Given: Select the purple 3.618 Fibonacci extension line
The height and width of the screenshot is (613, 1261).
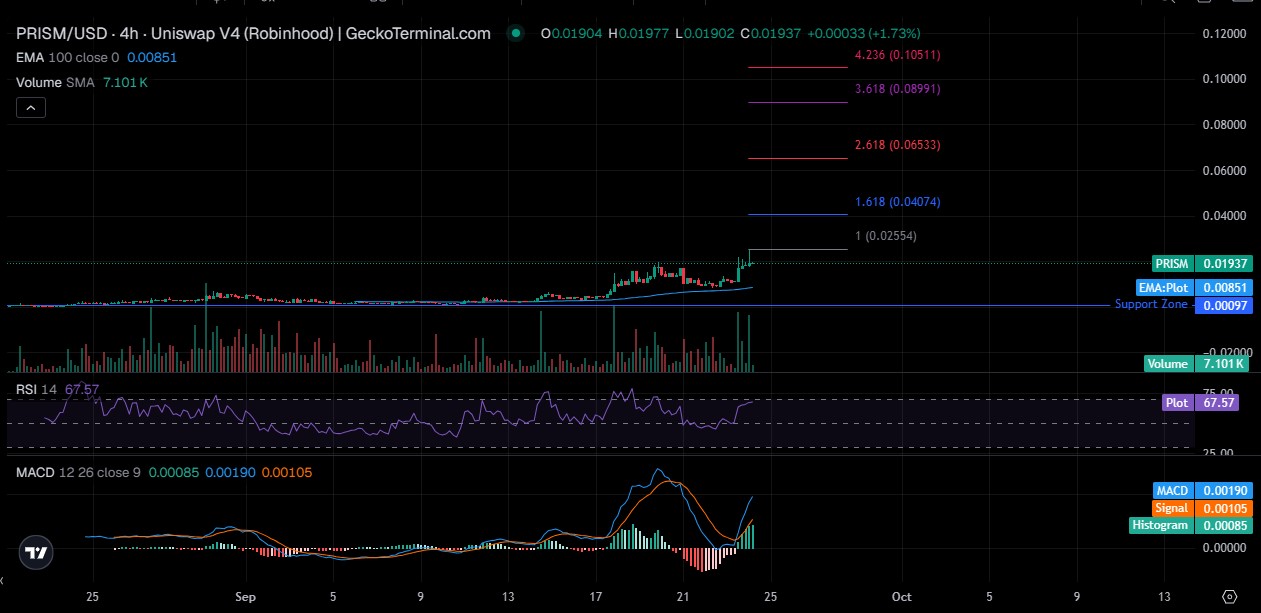Looking at the screenshot, I should pos(798,102).
